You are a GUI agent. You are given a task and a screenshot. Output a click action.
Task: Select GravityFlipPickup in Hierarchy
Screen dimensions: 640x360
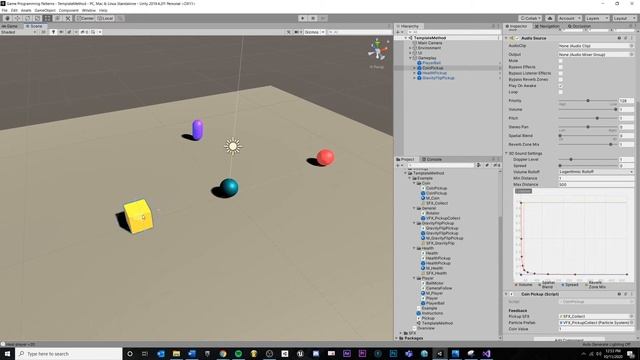[438, 78]
